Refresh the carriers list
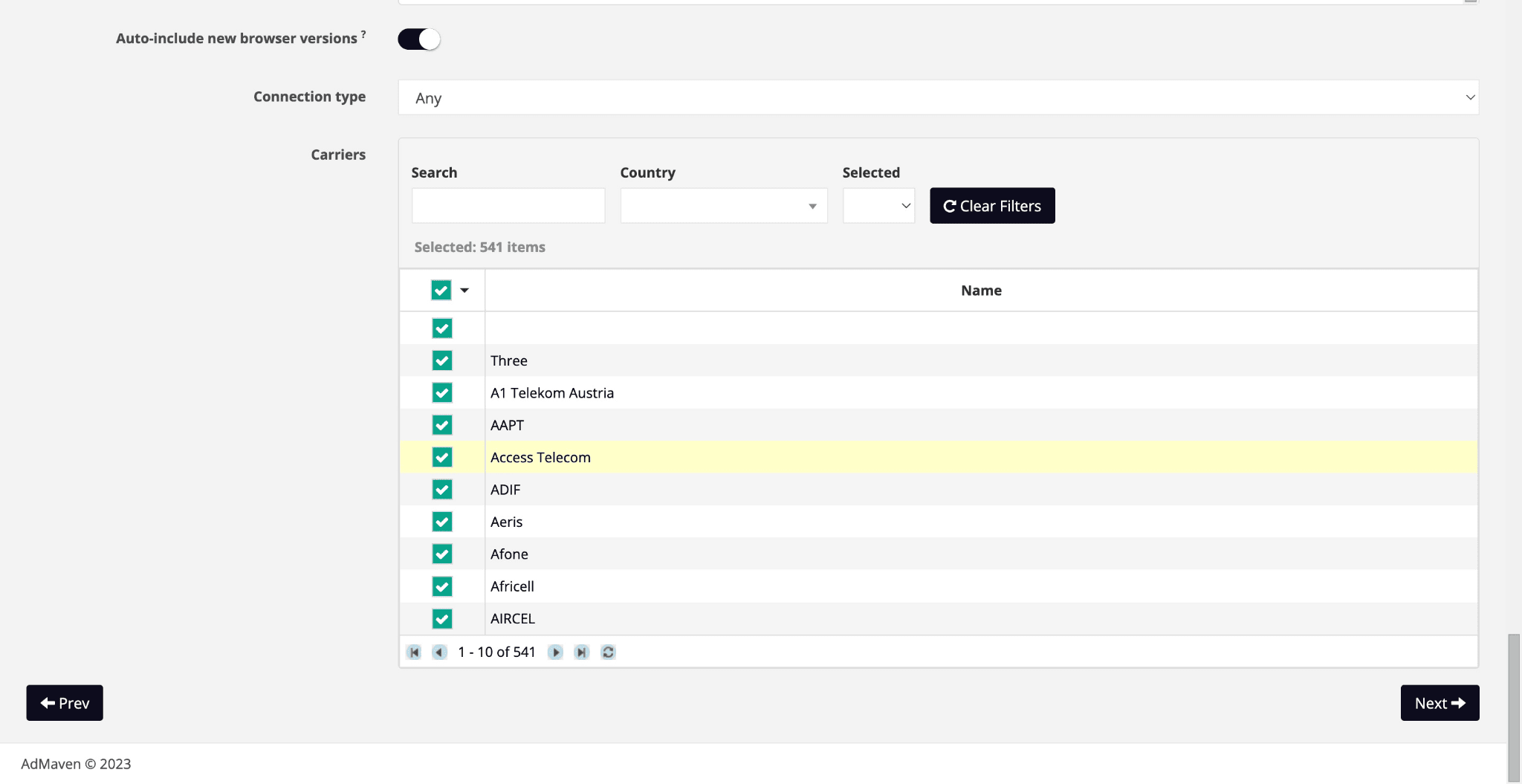1522x784 pixels. coord(608,652)
